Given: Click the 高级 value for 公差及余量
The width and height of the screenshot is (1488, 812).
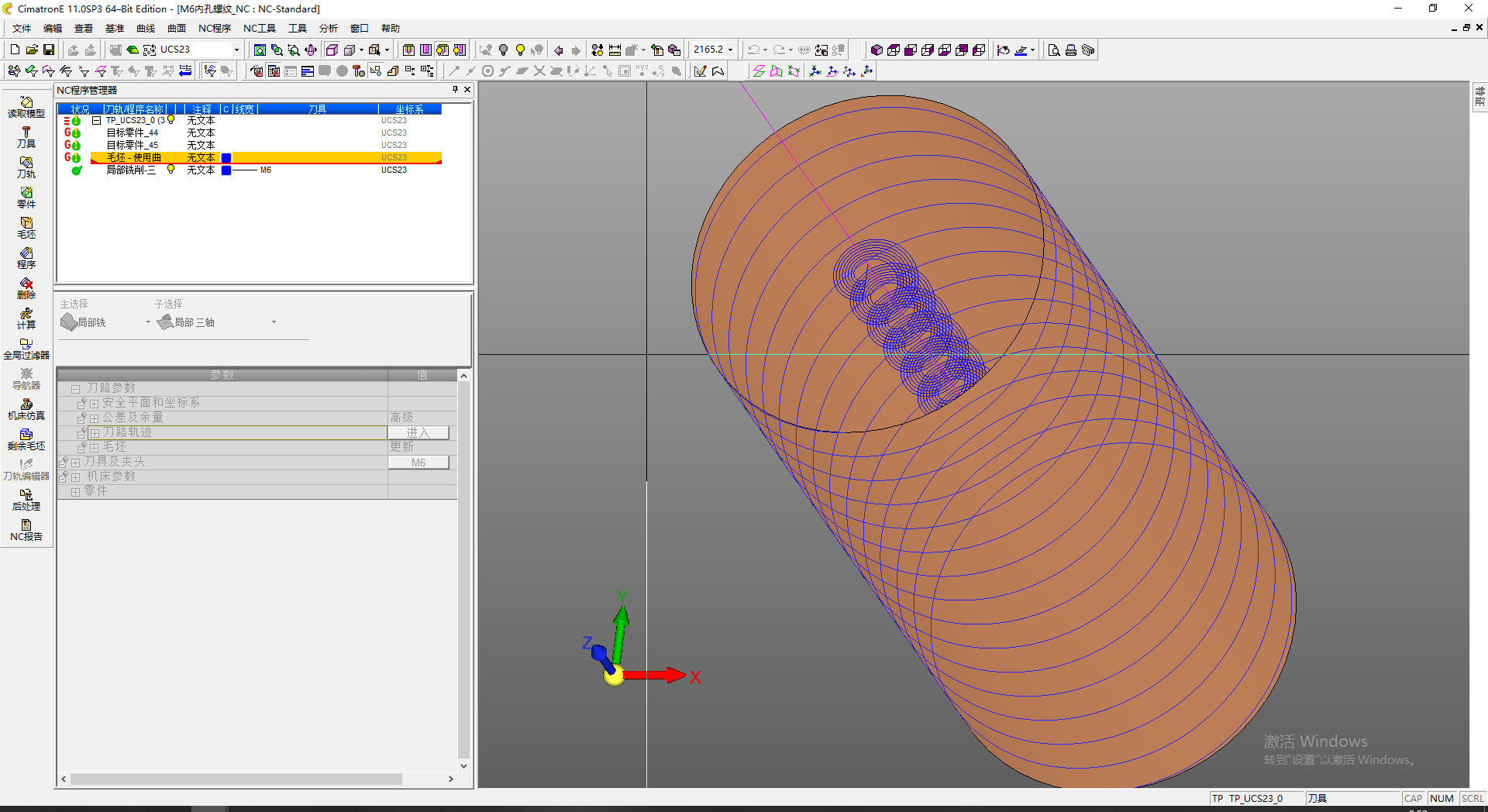Looking at the screenshot, I should coord(401,418).
